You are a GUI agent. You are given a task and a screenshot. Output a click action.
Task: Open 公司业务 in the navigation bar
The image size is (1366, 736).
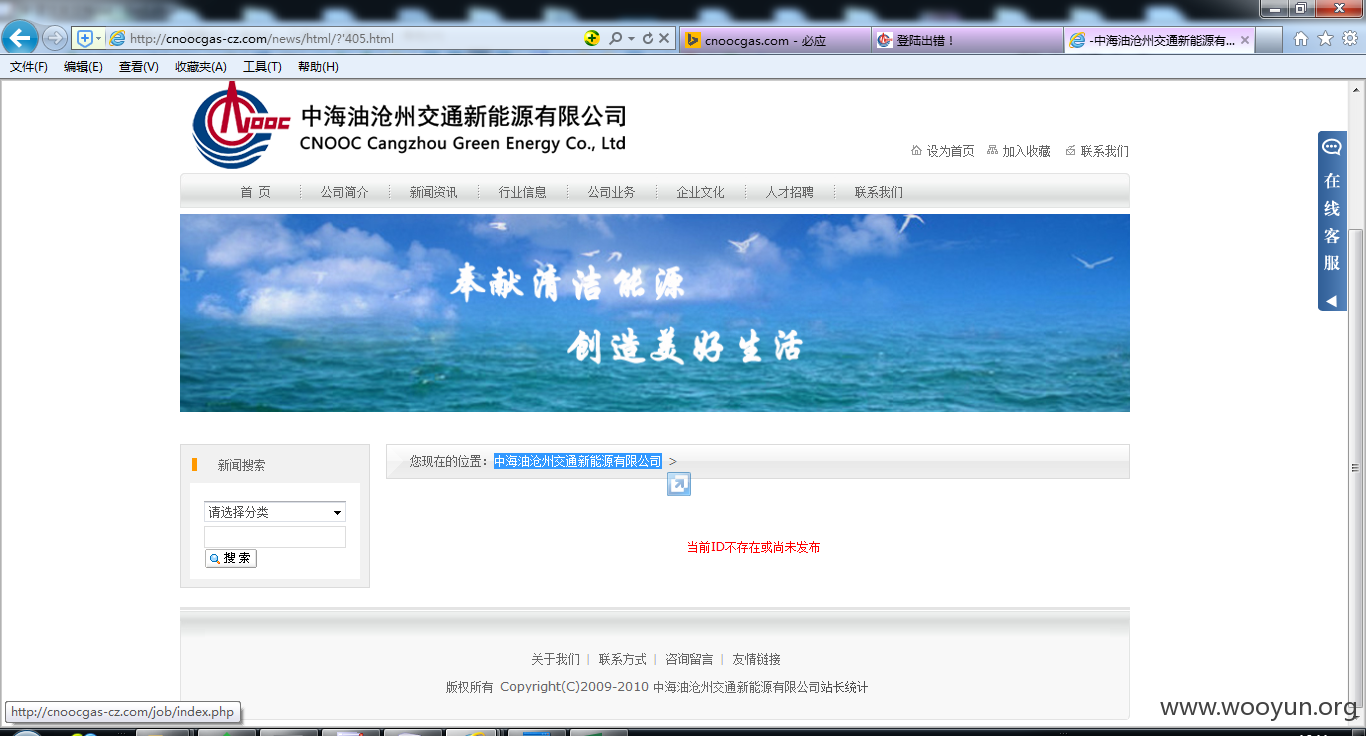[611, 192]
